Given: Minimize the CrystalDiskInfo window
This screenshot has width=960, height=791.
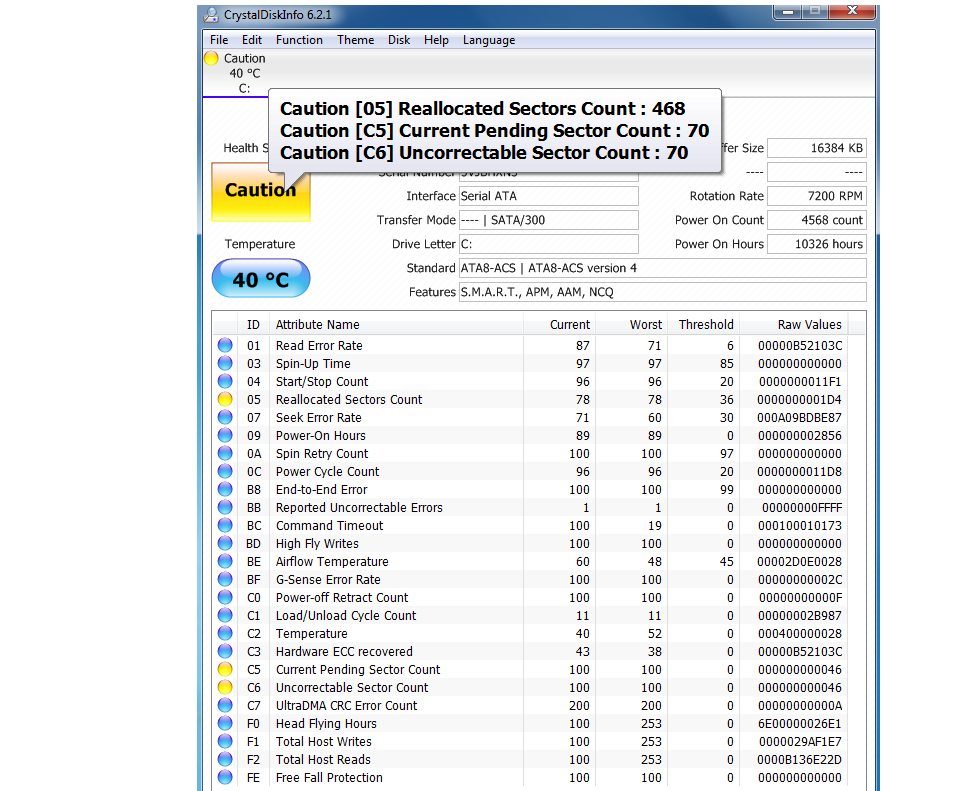Looking at the screenshot, I should pos(787,12).
